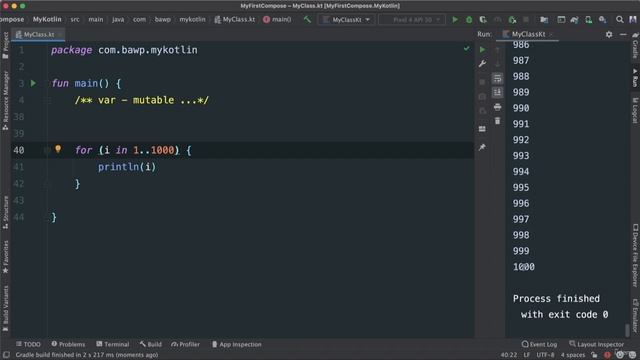Click the green inspection checkmark in editor
Image resolution: width=640 pixels, height=360 pixels.
point(467,49)
